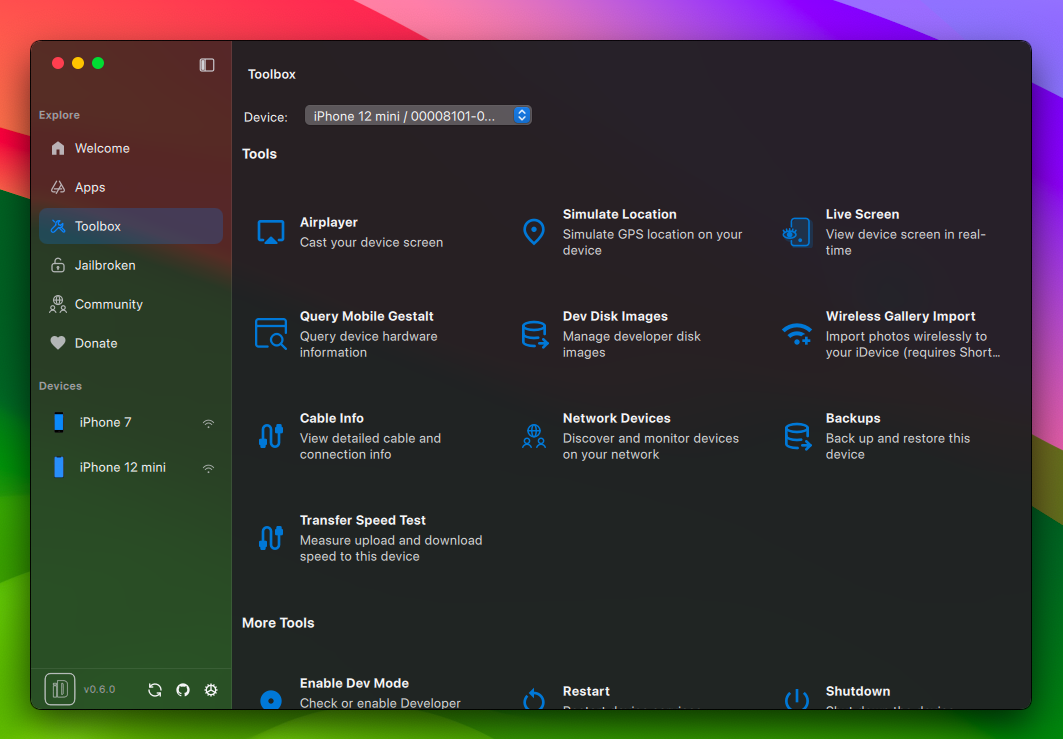Click the Devices section header
Image resolution: width=1063 pixels, height=739 pixels.
pos(60,386)
